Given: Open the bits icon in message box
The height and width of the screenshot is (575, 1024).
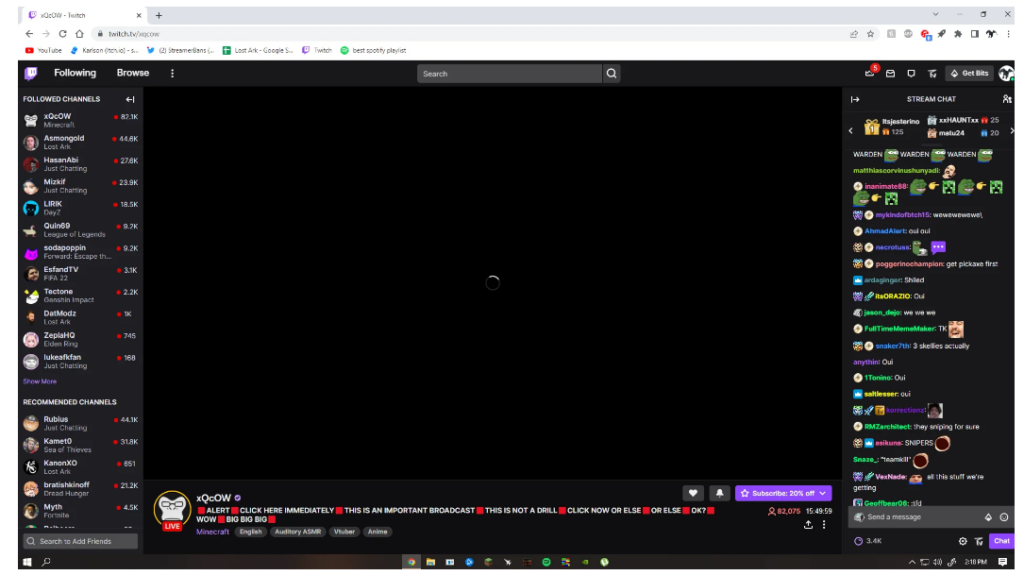Looking at the screenshot, I should pyautogui.click(x=988, y=517).
